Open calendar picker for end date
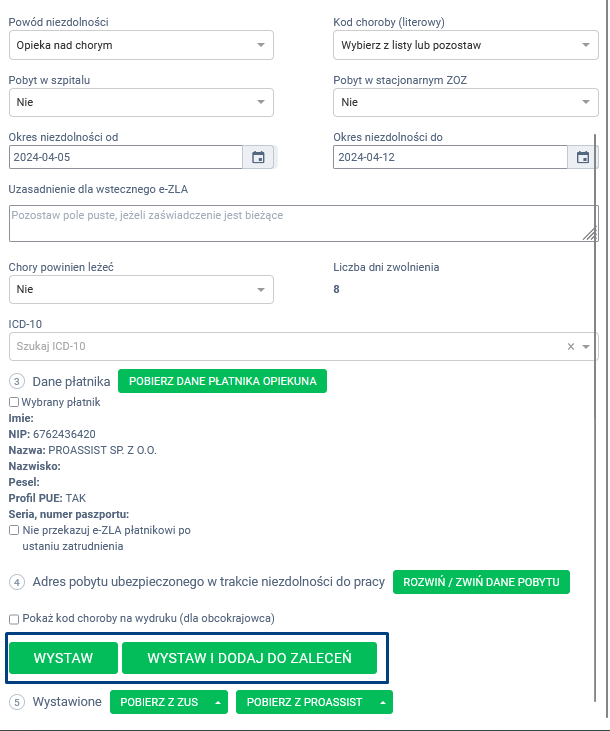The image size is (610, 731). [583, 157]
